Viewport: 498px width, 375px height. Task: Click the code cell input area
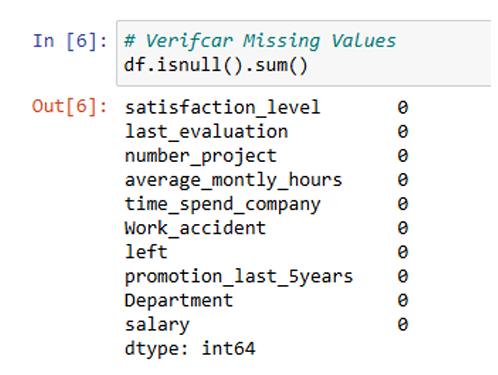tap(304, 53)
